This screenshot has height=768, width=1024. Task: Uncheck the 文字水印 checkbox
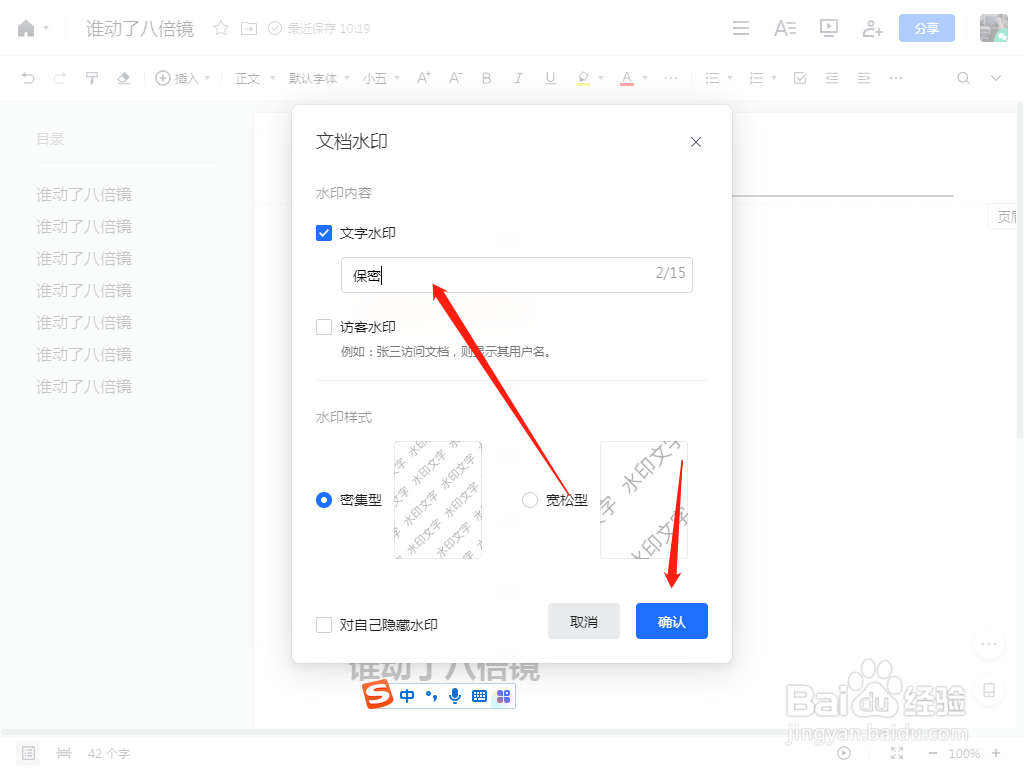pyautogui.click(x=324, y=233)
